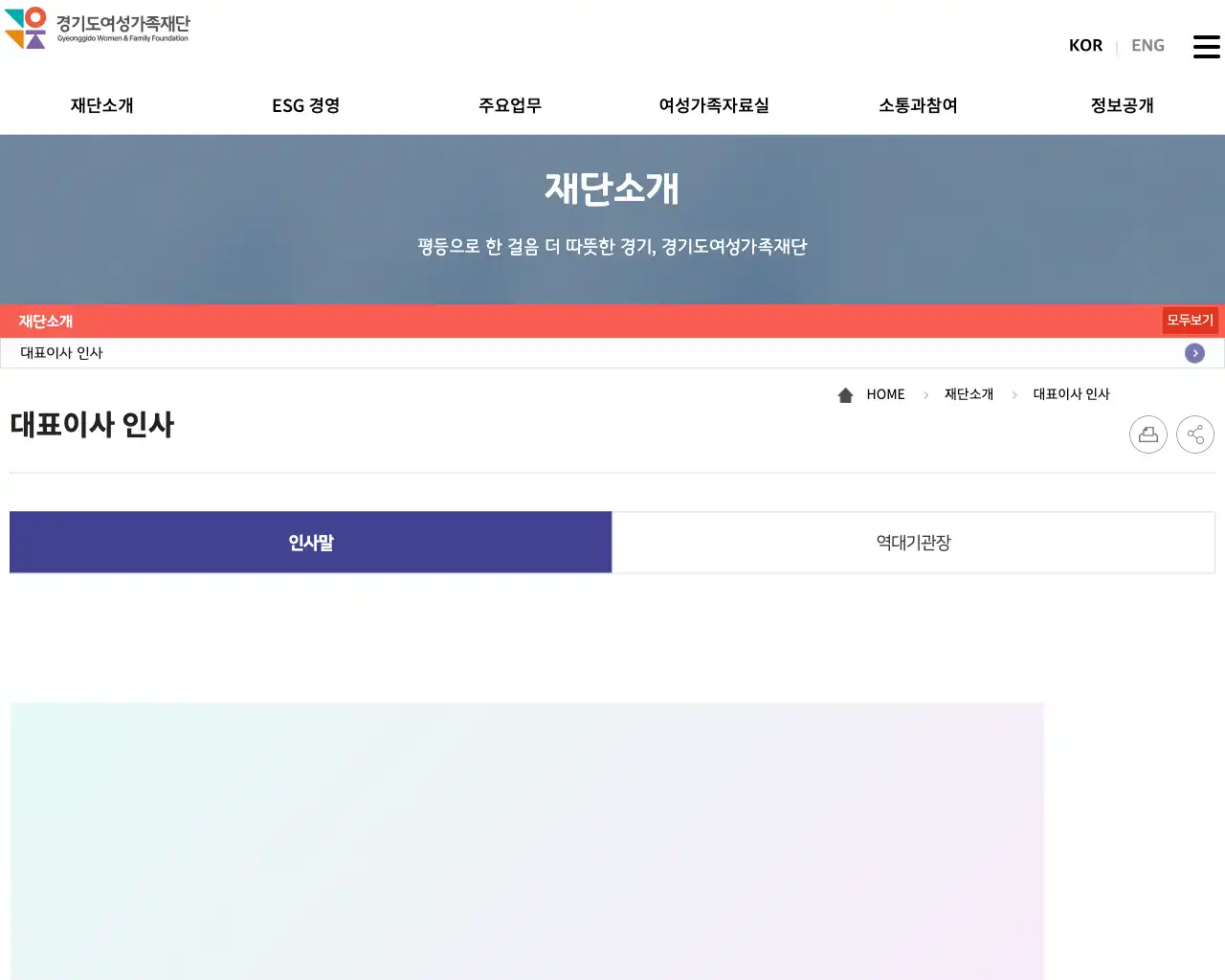Viewport: 1225px width, 980px height.
Task: Open the 재단소개 main menu
Action: [102, 105]
